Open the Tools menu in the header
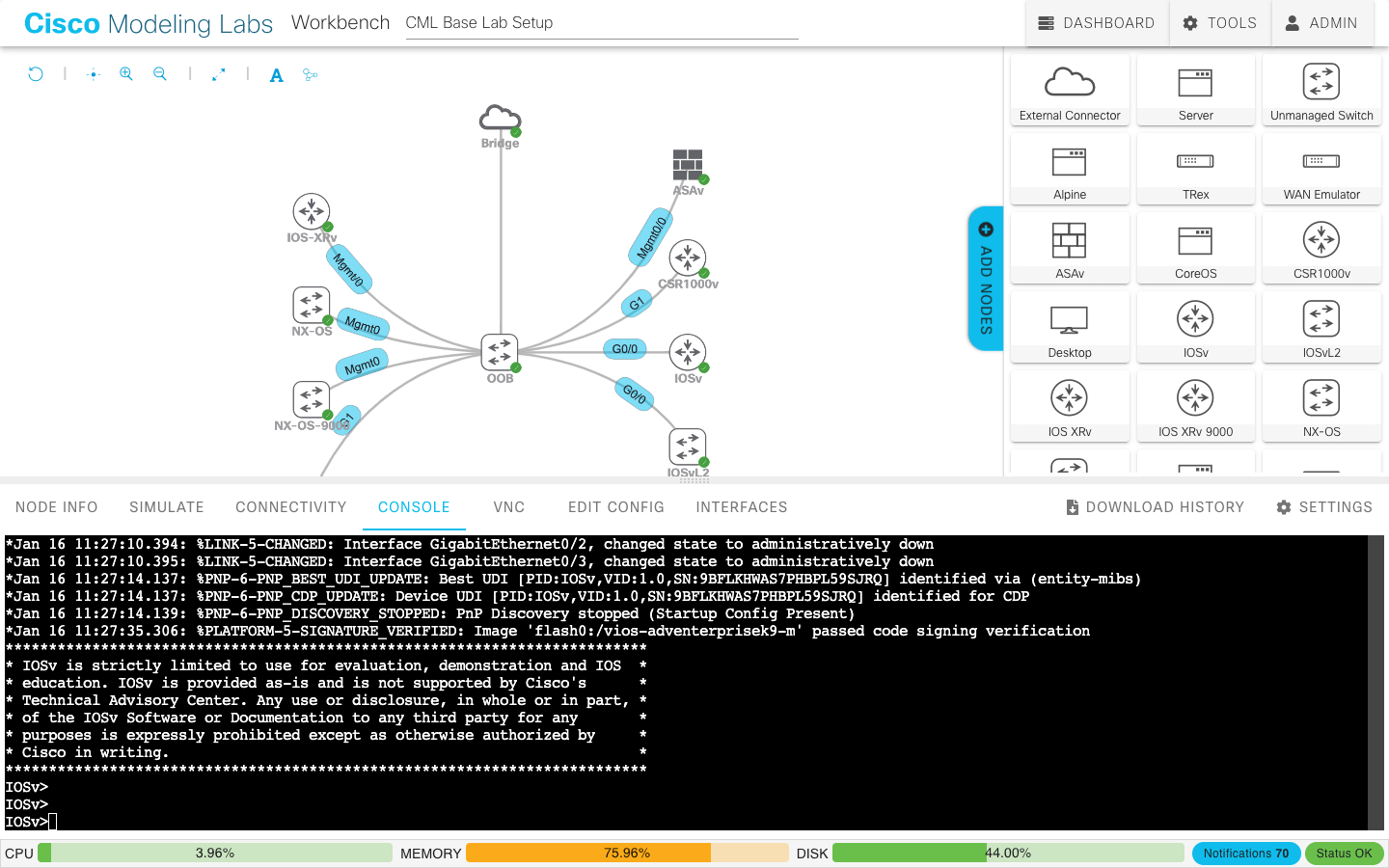The width and height of the screenshot is (1389, 868). [1219, 23]
